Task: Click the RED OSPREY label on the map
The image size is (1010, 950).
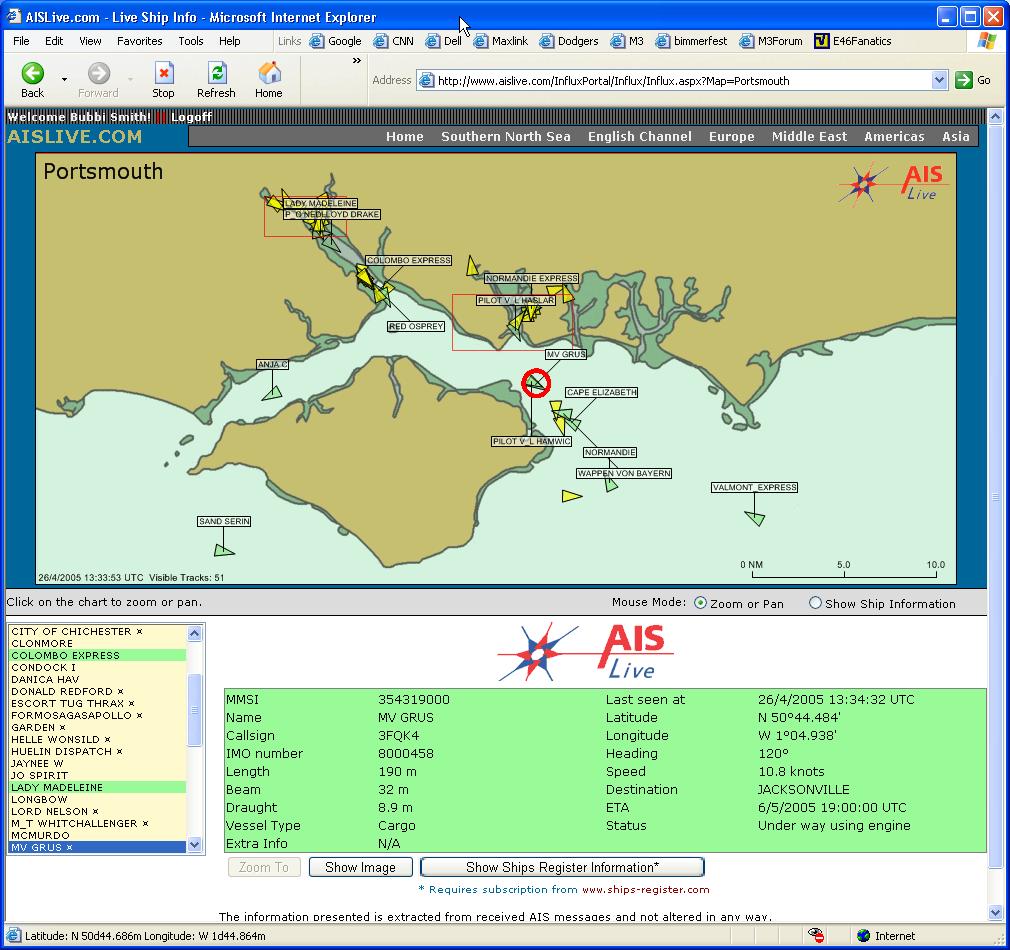Action: coord(416,327)
